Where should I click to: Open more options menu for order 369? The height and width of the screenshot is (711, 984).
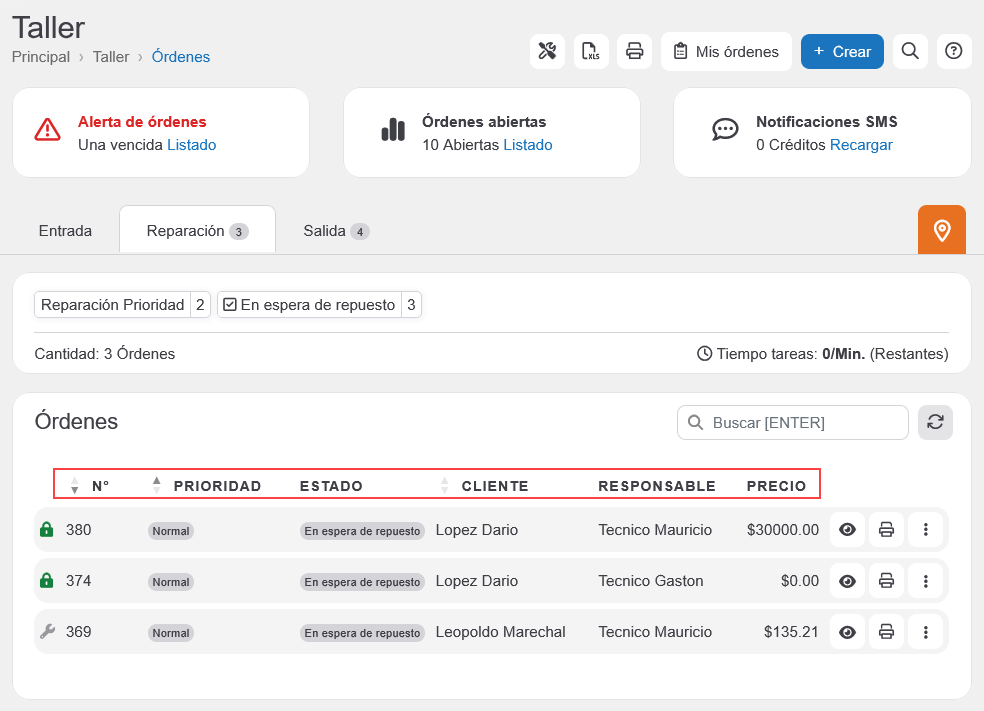click(925, 632)
